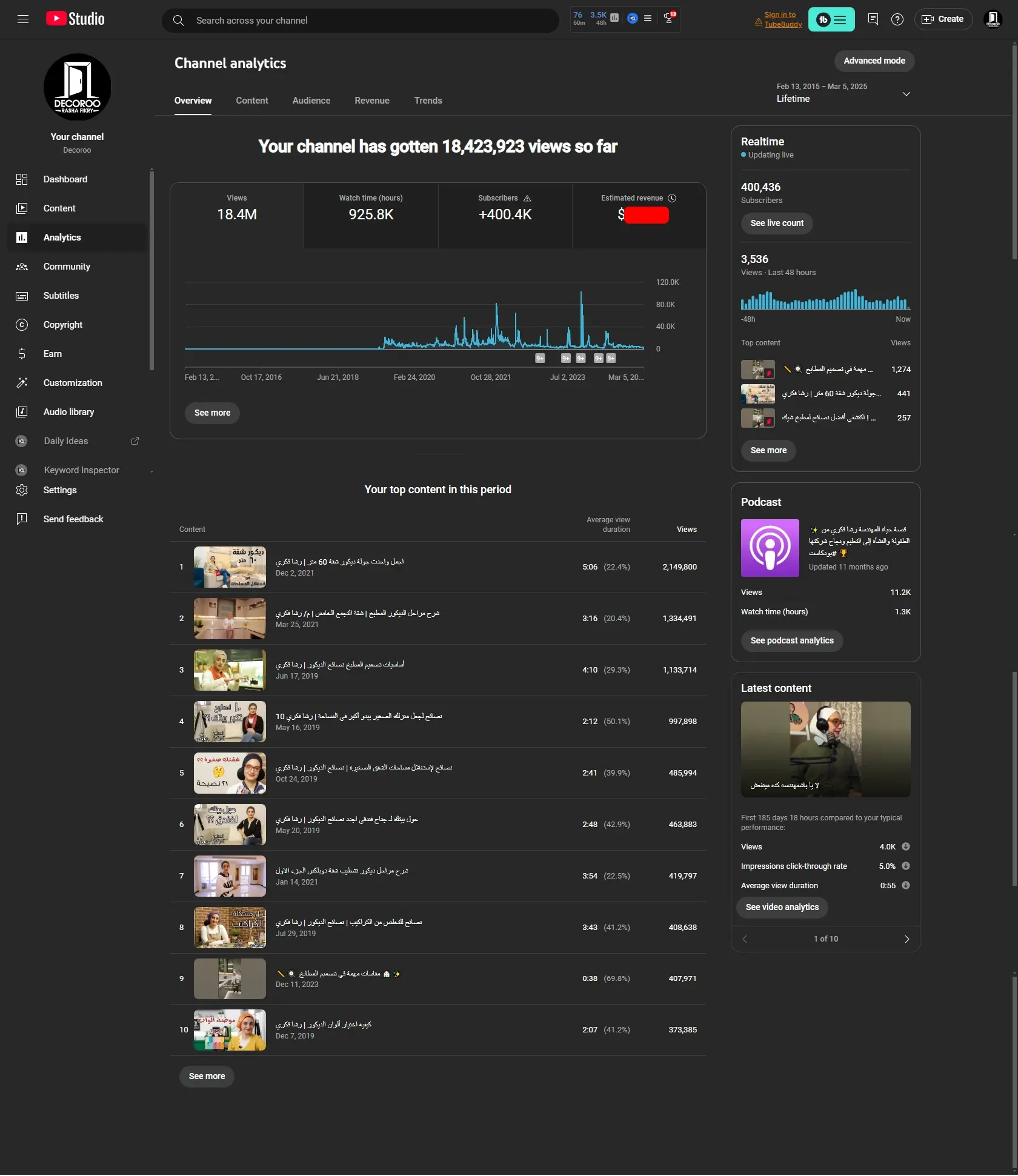Open the hamburger navigation menu
Viewport: 1018px width, 1176px height.
[x=23, y=19]
